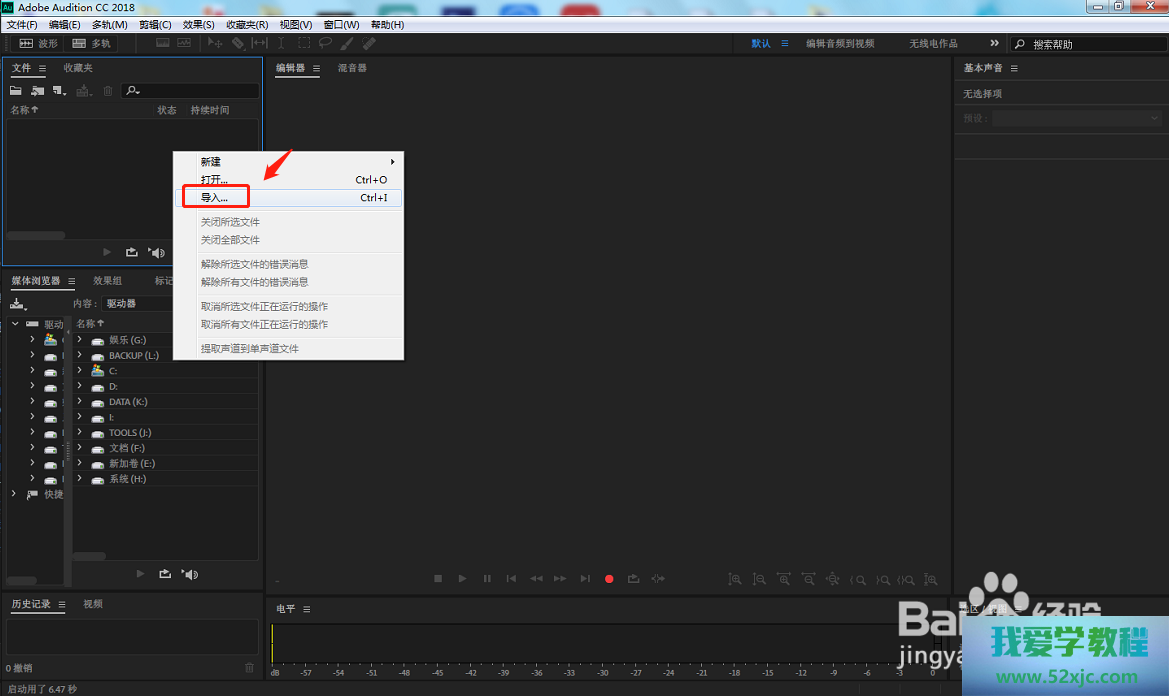Open the 效果(S) menu
This screenshot has width=1169, height=696.
pyautogui.click(x=199, y=24)
